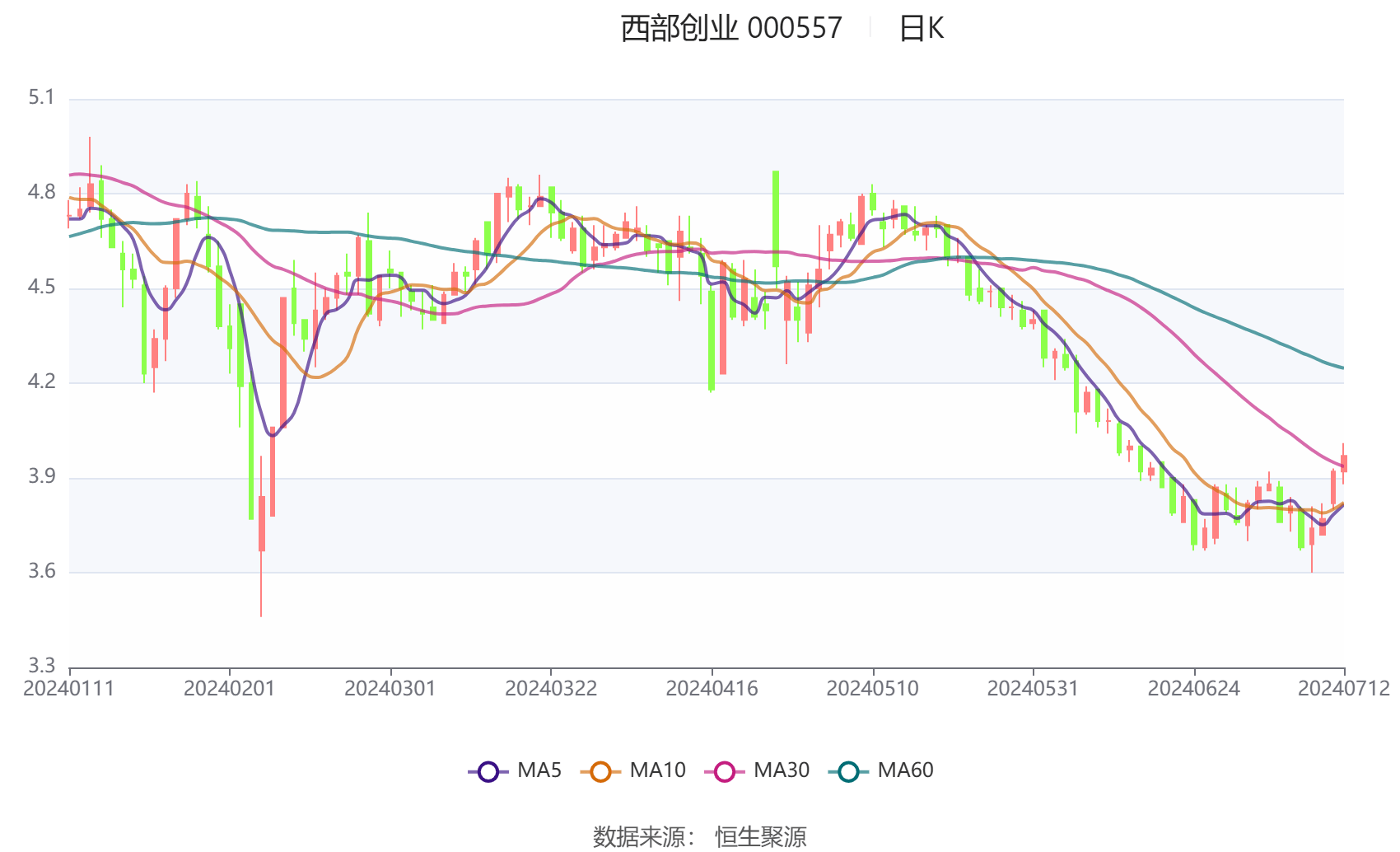Click the 3.3 y-axis price label
This screenshot has width=1400, height=852.
pos(41,666)
